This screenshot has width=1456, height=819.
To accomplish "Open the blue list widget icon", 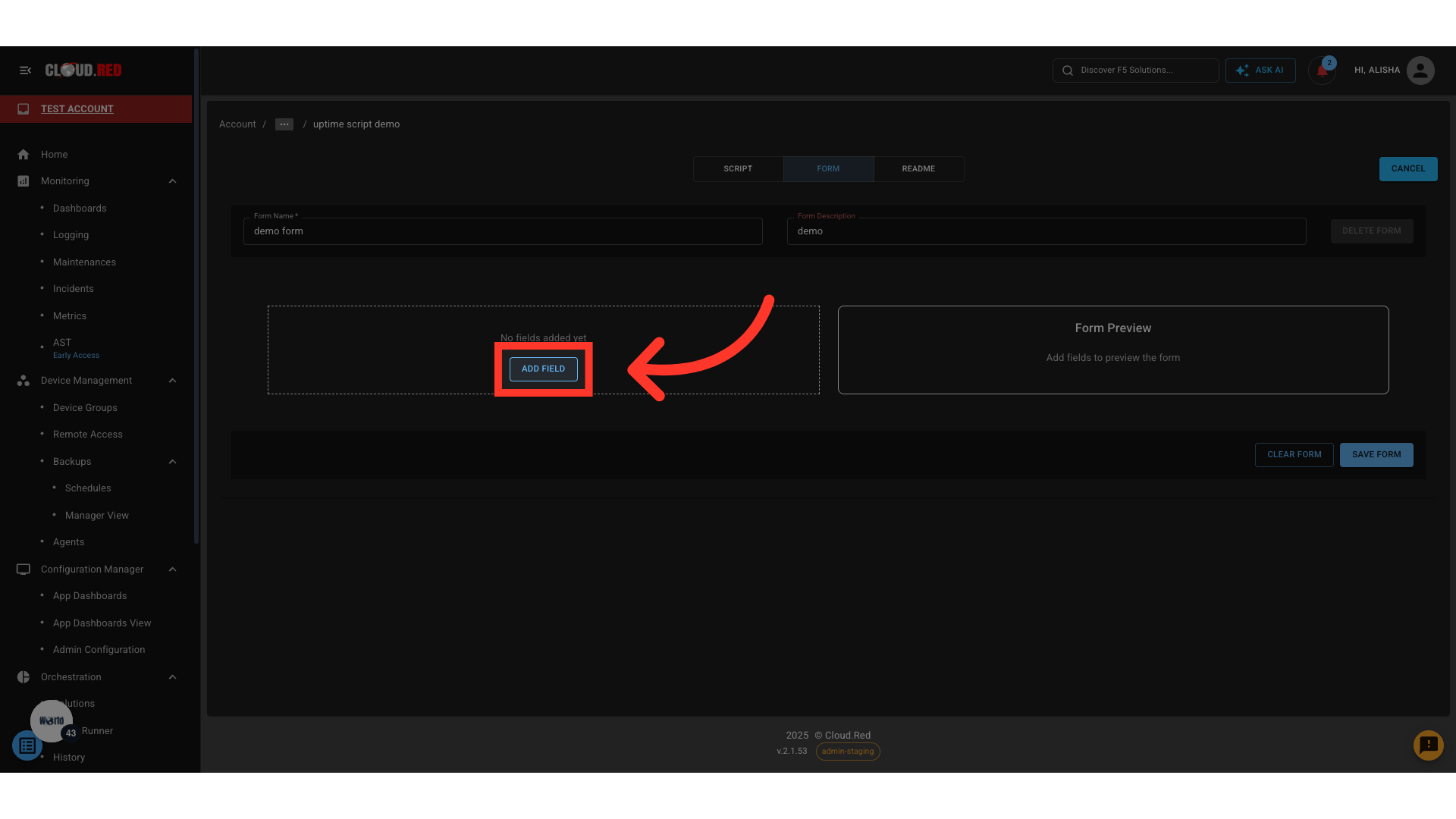I will 27,746.
